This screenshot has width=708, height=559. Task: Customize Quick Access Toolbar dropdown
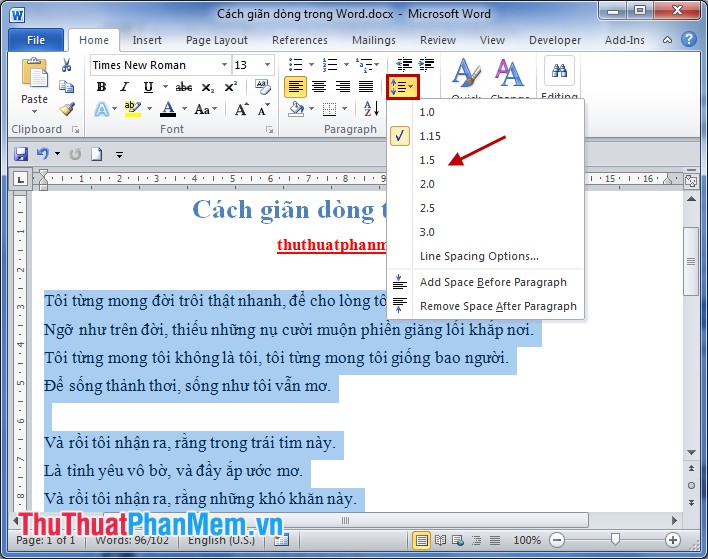point(119,154)
